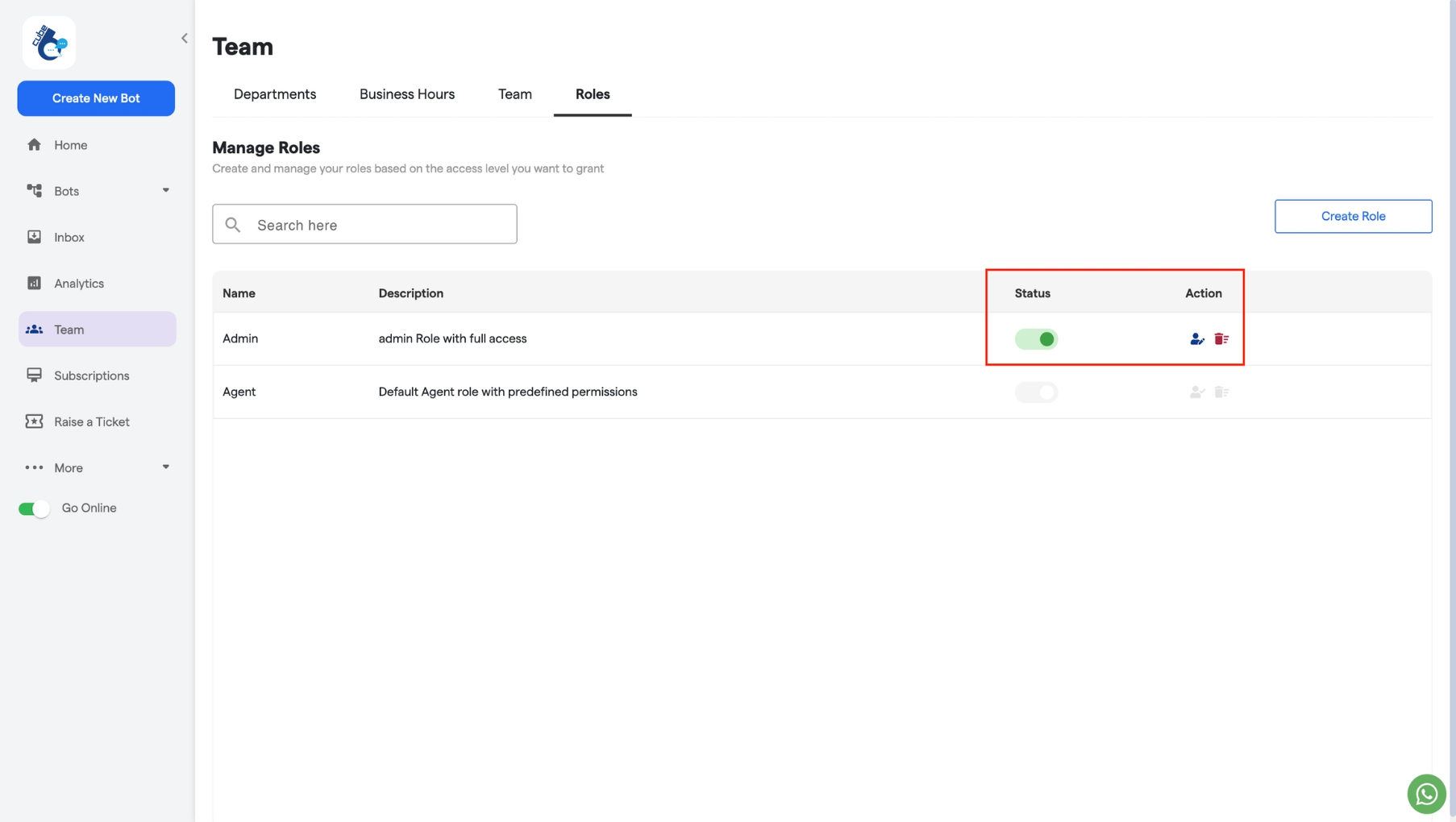Click the Team people icon
1456x822 pixels.
point(34,330)
